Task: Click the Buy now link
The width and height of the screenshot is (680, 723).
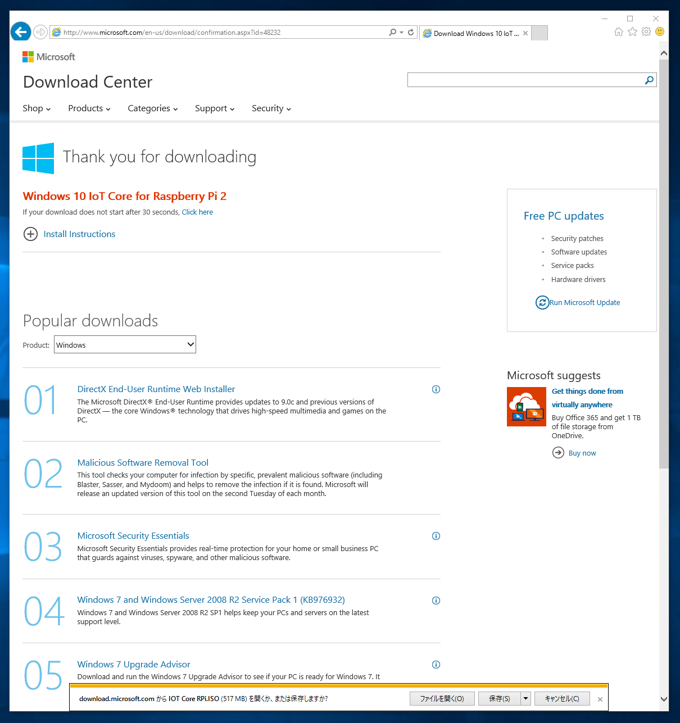Action: click(x=582, y=453)
